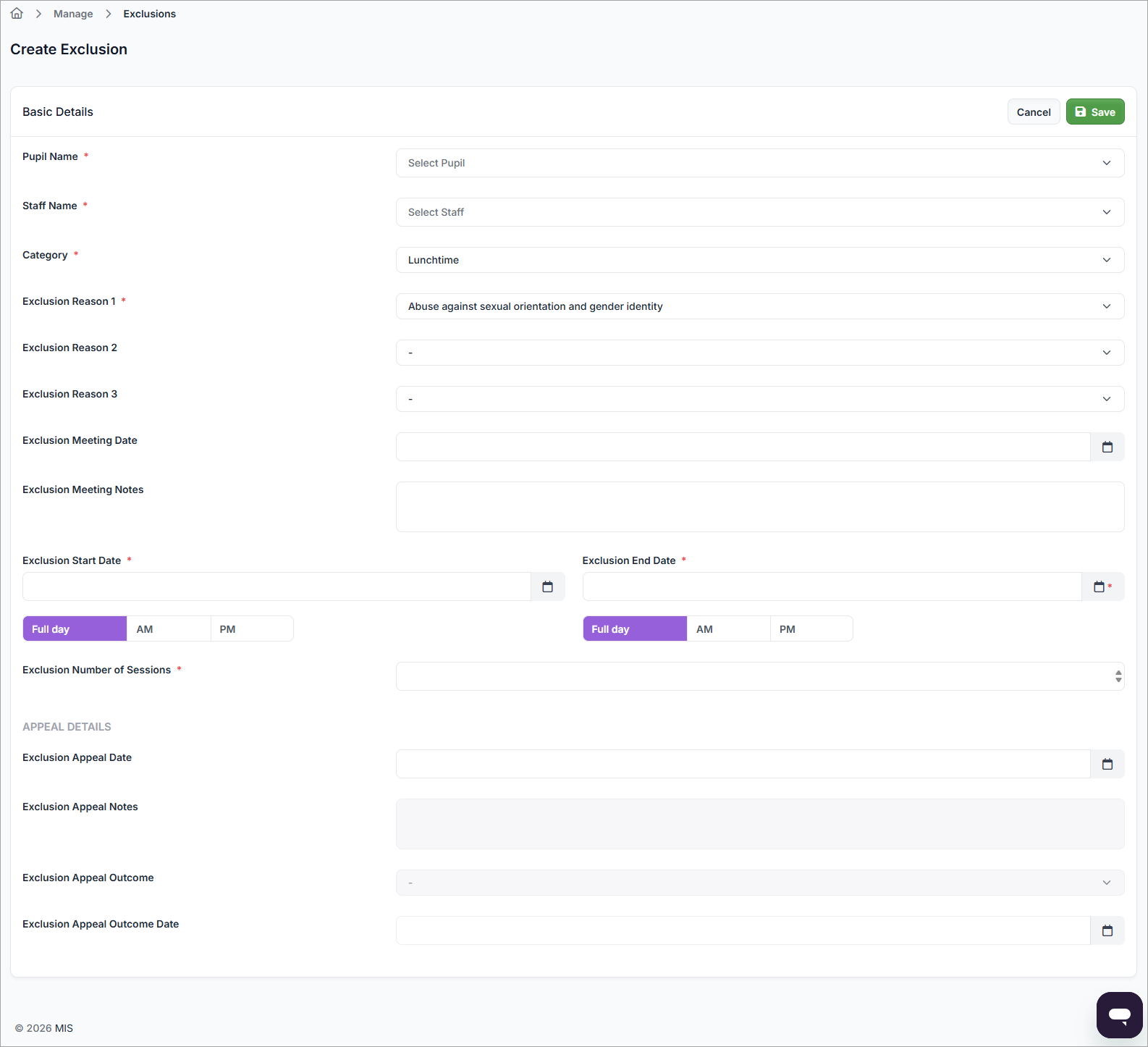This screenshot has width=1148, height=1047.
Task: Click into the Exclusion Meeting Notes textbox
Action: (x=759, y=507)
